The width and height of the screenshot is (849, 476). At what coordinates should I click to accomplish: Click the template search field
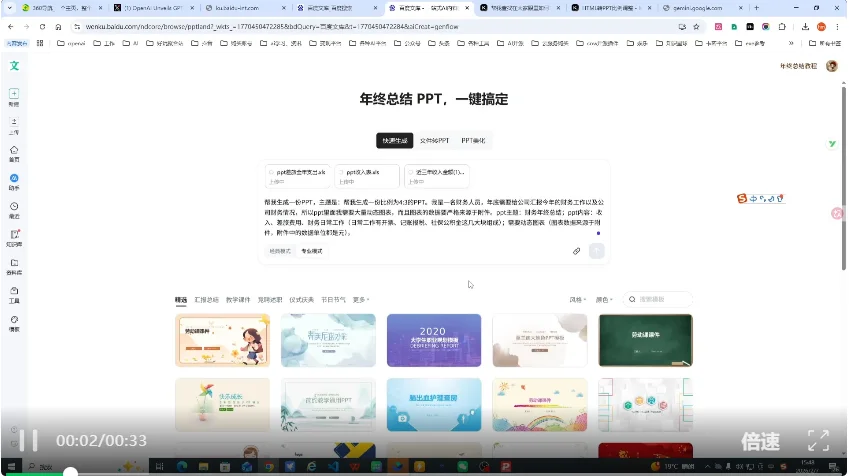coord(657,299)
